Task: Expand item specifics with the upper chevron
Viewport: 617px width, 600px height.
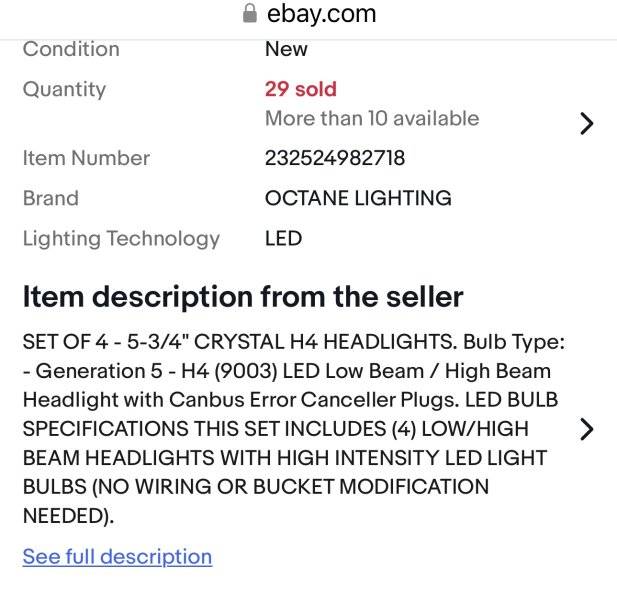Action: click(x=586, y=124)
